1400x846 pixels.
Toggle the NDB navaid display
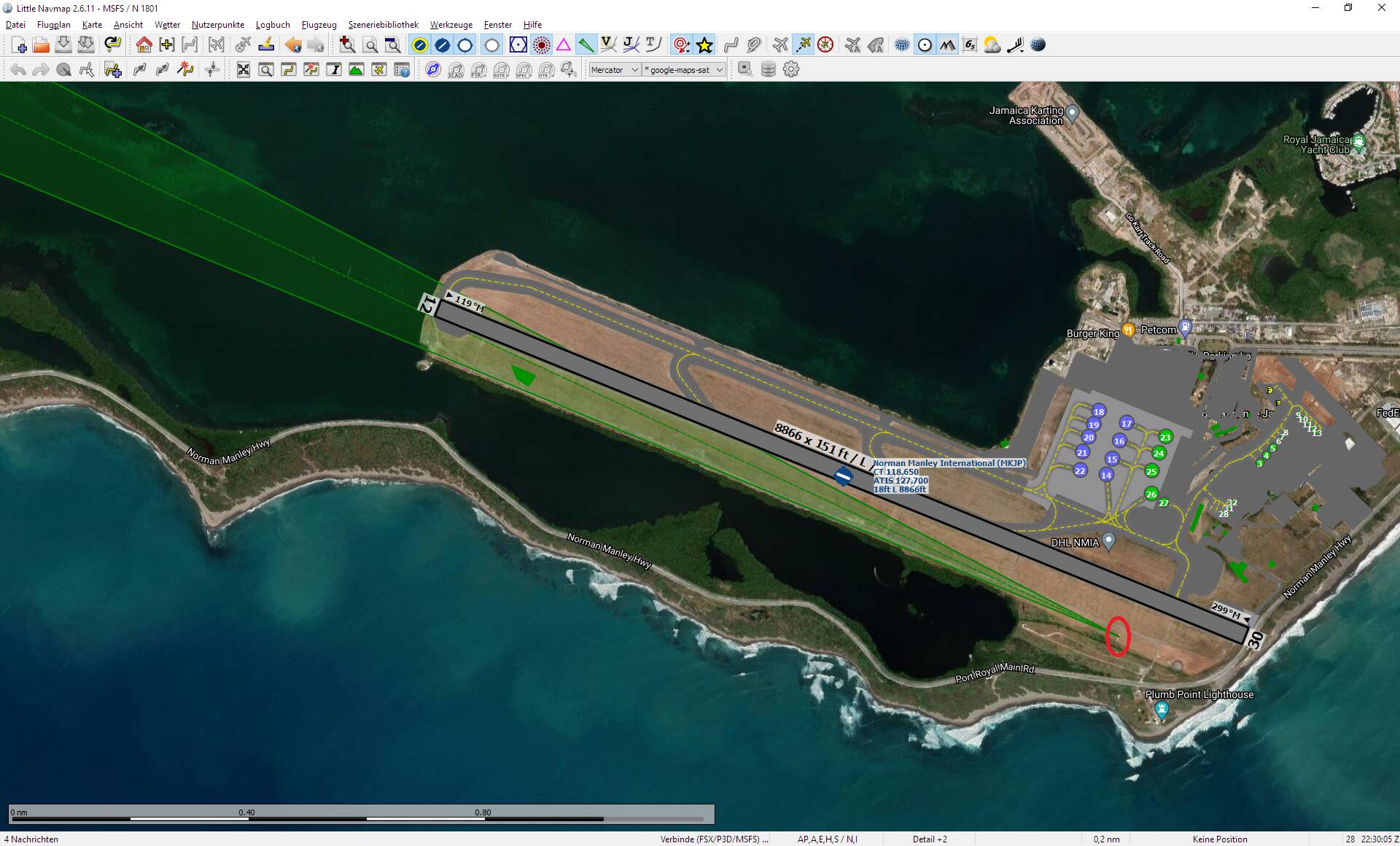(542, 44)
